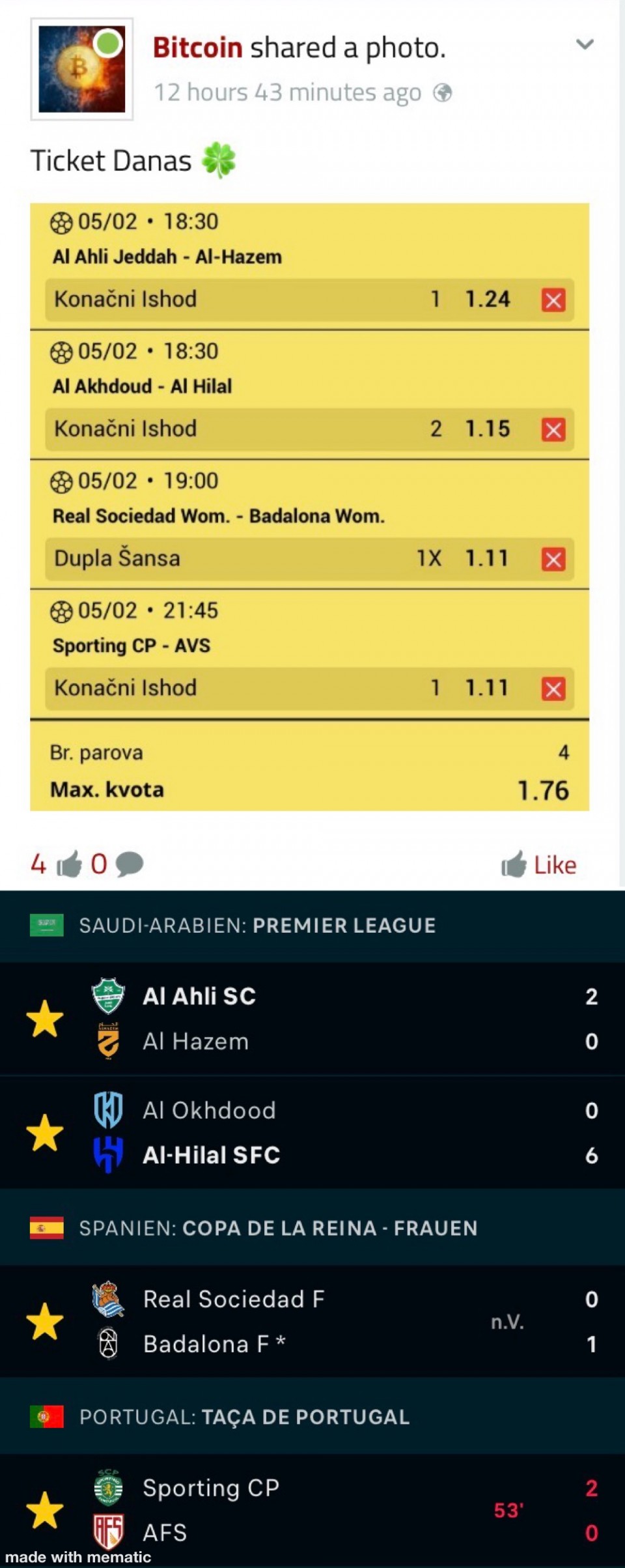Open the comments speech bubble icon
625x1568 pixels.
coord(130,864)
